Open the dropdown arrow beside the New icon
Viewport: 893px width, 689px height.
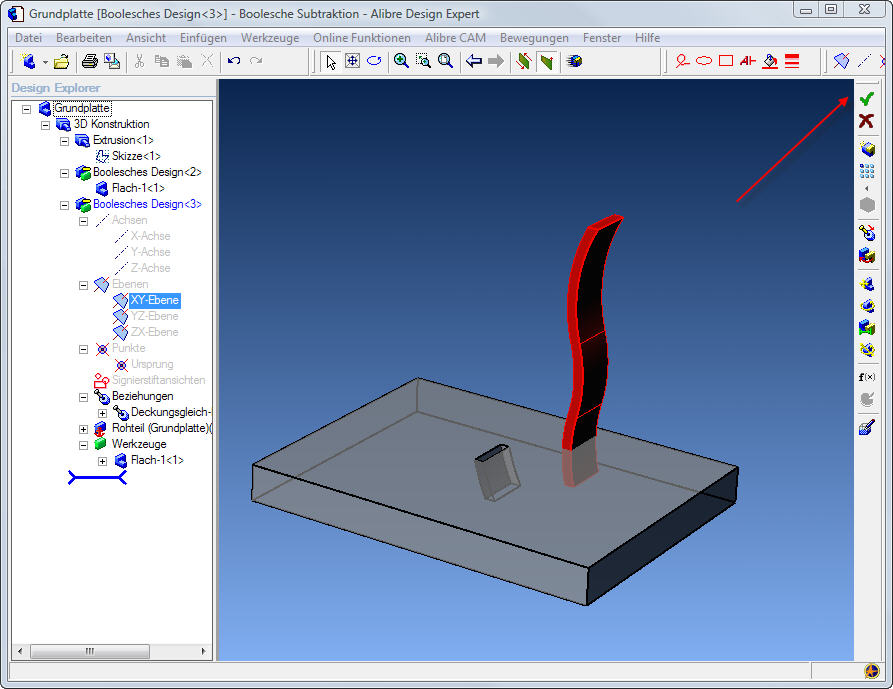44,62
